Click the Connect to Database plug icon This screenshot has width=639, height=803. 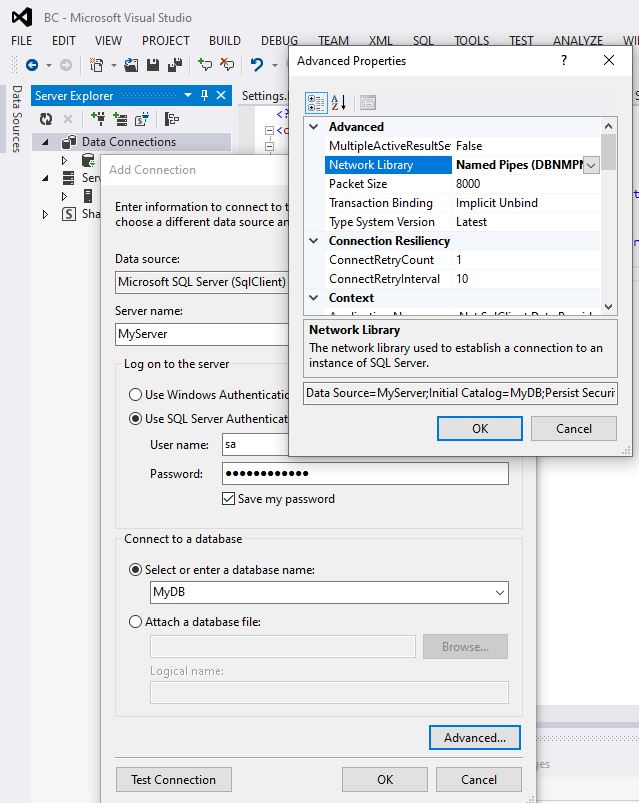coord(98,119)
